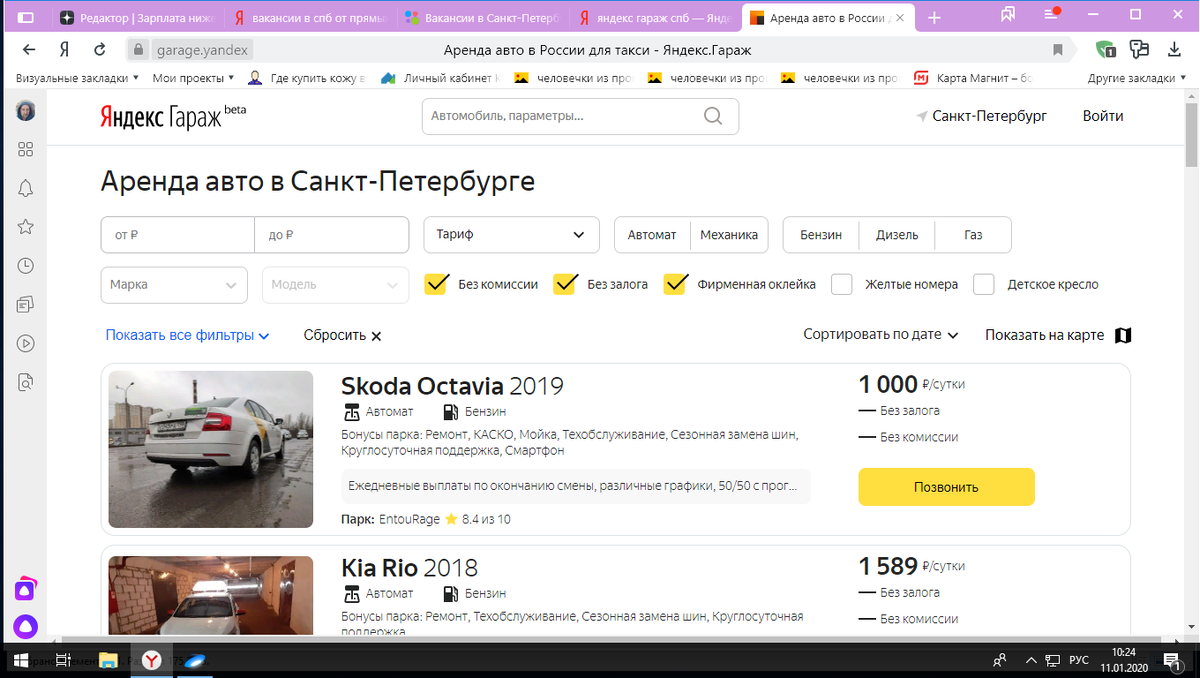Uncheck the Без комиссии checkbox
The image size is (1200, 678).
point(436,284)
